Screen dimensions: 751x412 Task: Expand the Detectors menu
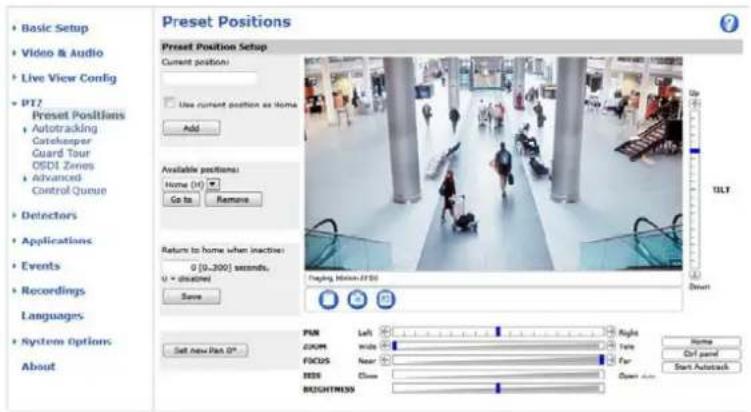click(49, 216)
